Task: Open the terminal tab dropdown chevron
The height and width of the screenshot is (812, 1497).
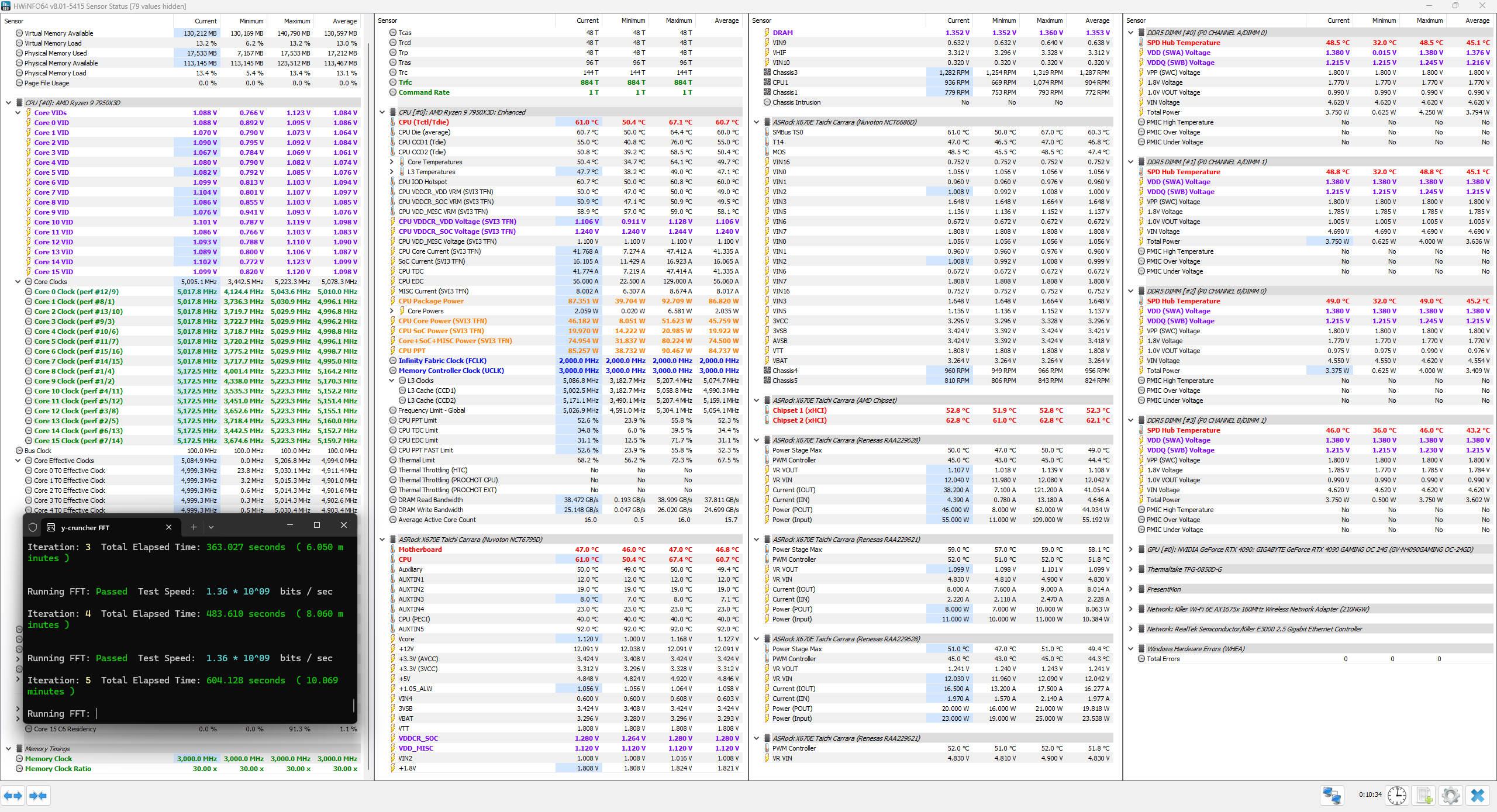Action: point(211,527)
